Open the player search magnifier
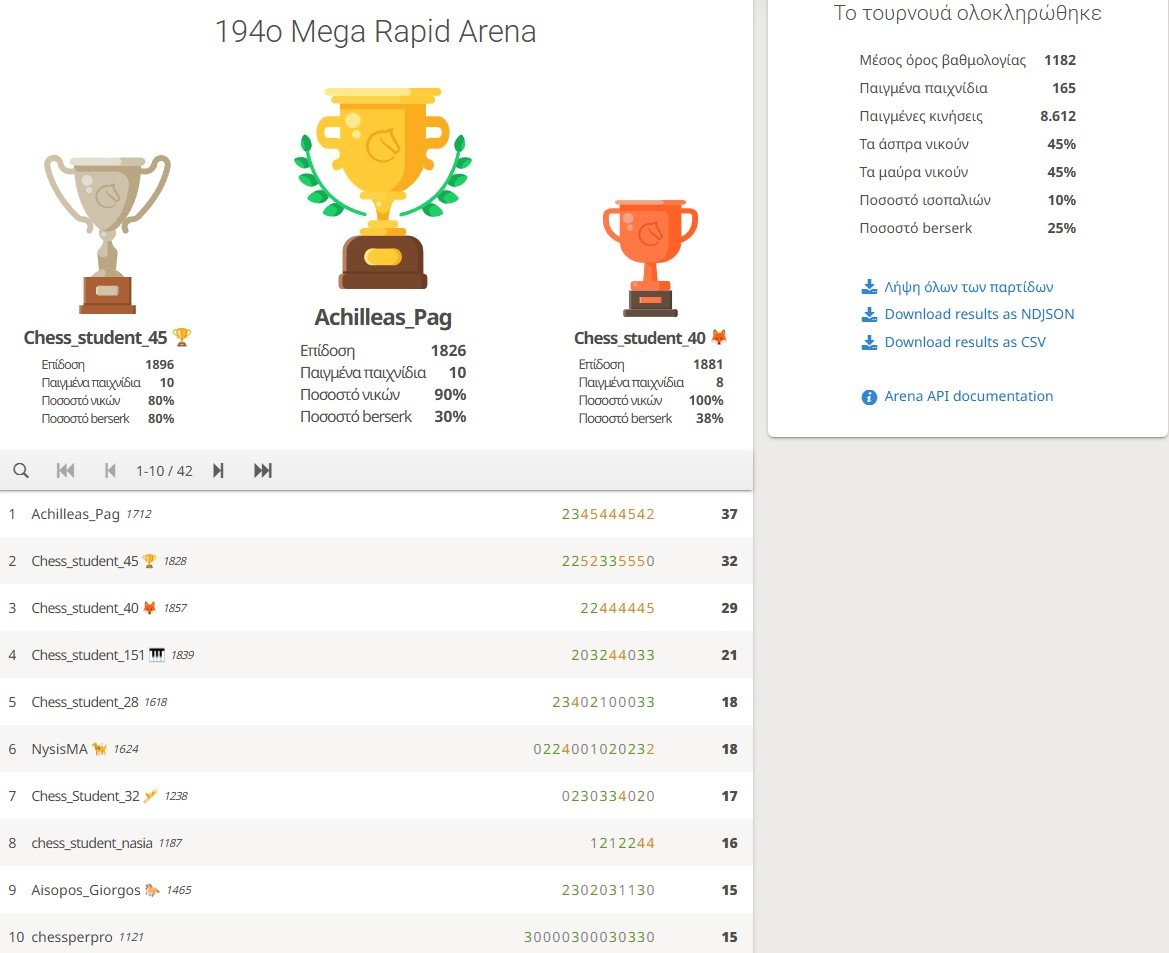 tap(21, 470)
